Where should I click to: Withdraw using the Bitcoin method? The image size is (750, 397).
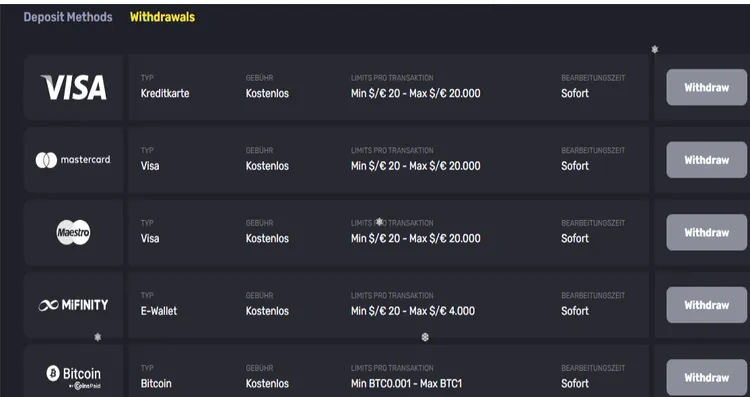coord(706,377)
